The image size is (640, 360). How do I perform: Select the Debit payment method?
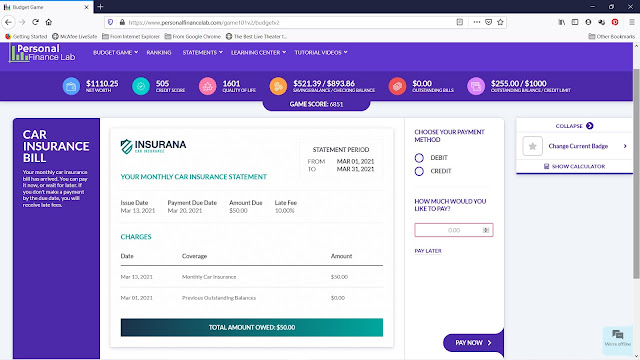tap(419, 158)
